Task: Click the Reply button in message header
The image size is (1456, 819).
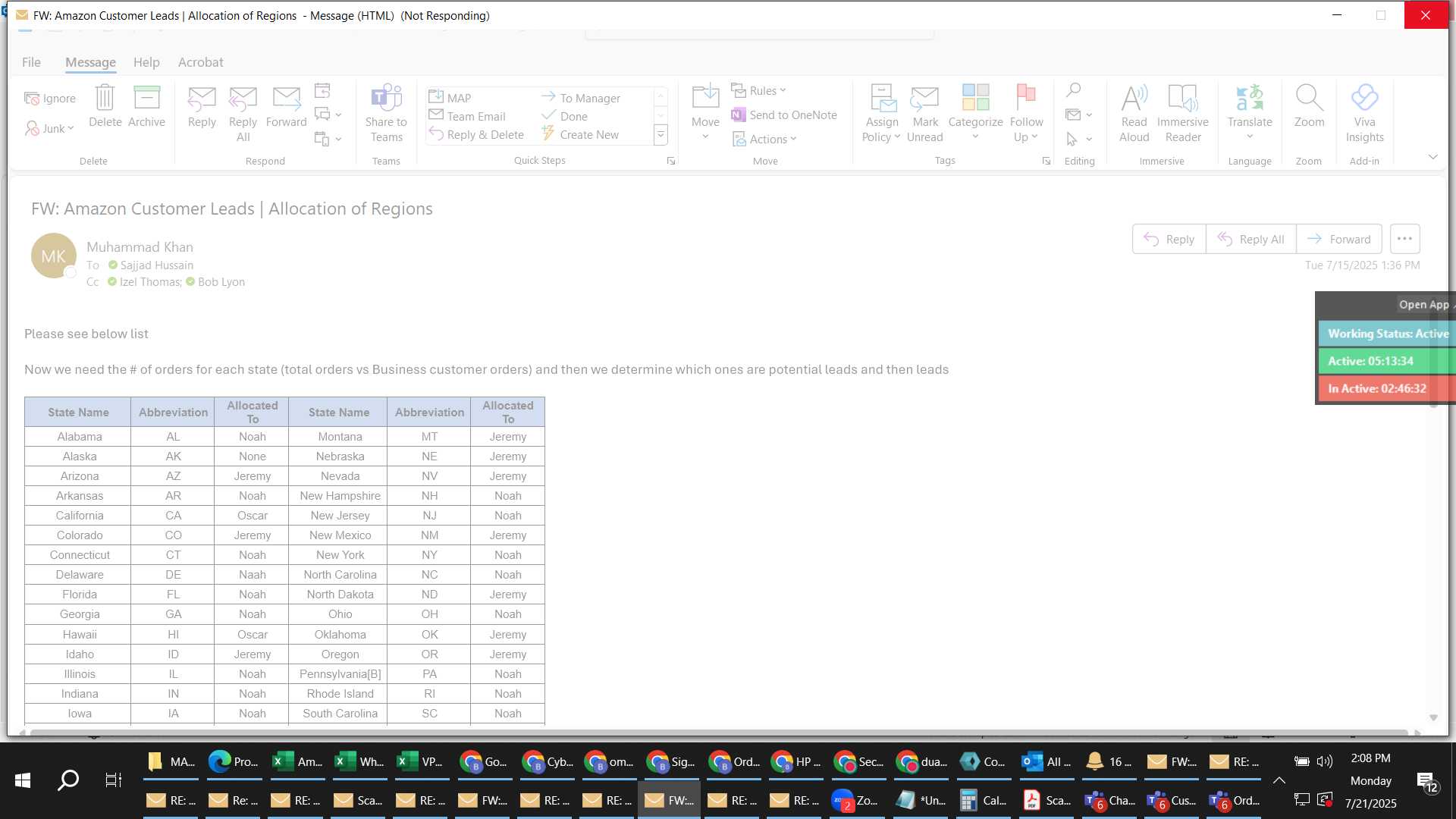Action: pos(1169,239)
